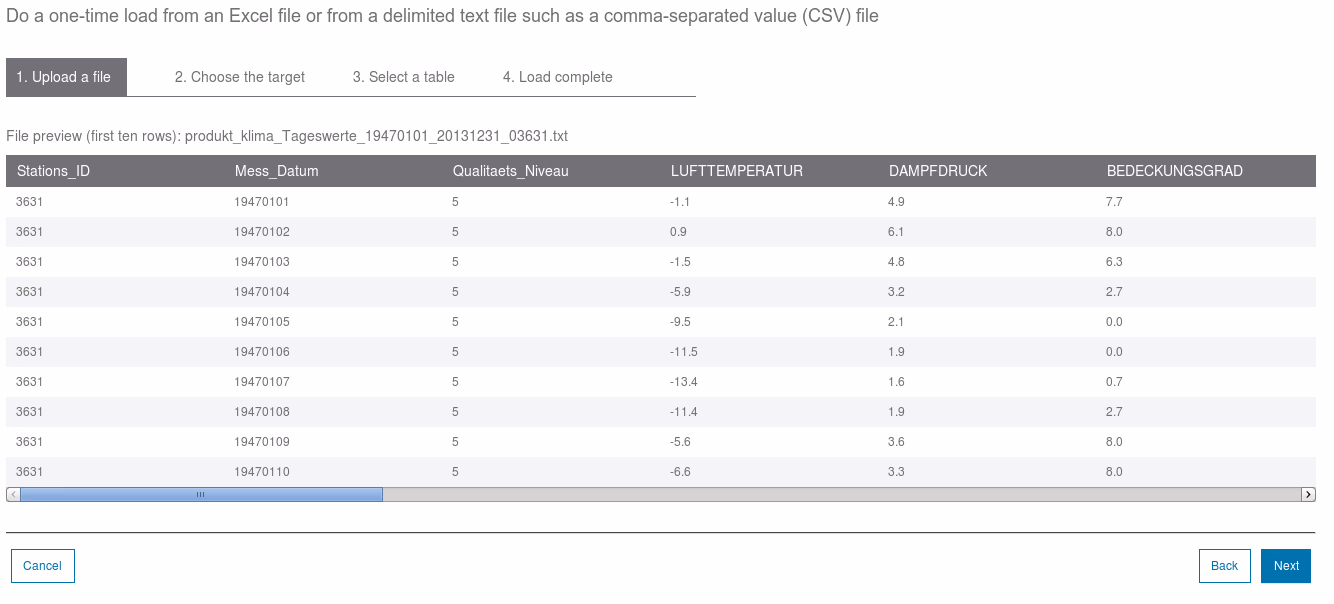Select the Mess_Datum column header
The width and height of the screenshot is (1334, 604).
[x=277, y=171]
